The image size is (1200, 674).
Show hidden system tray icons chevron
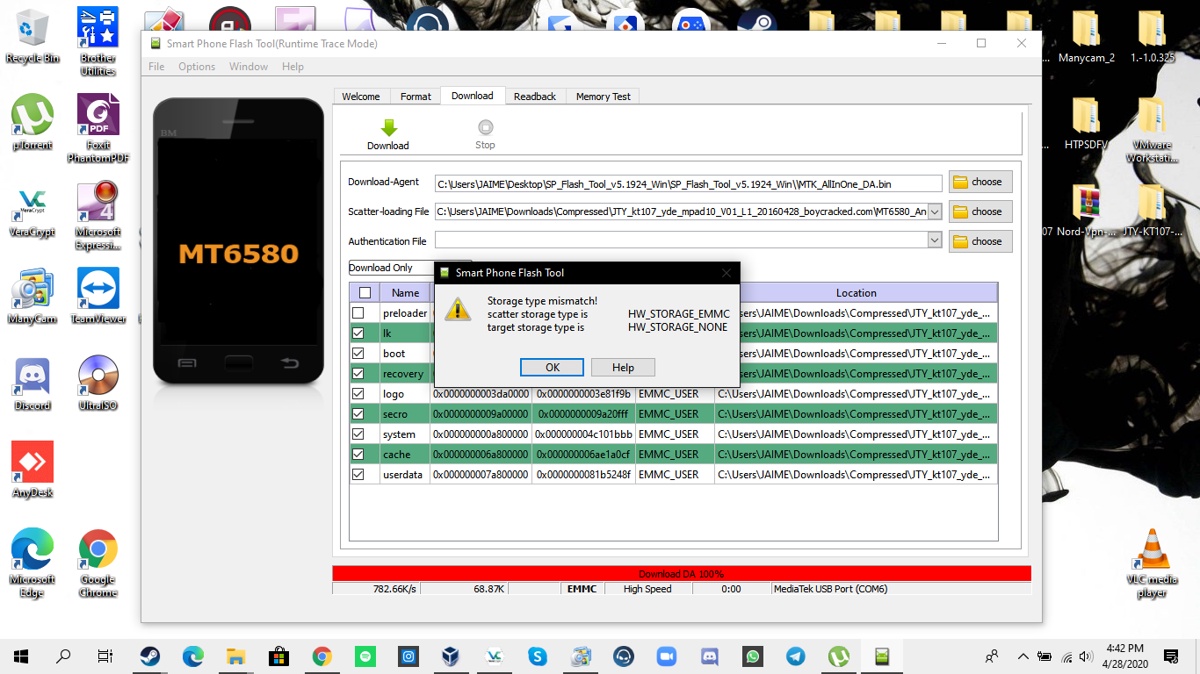[1022, 656]
